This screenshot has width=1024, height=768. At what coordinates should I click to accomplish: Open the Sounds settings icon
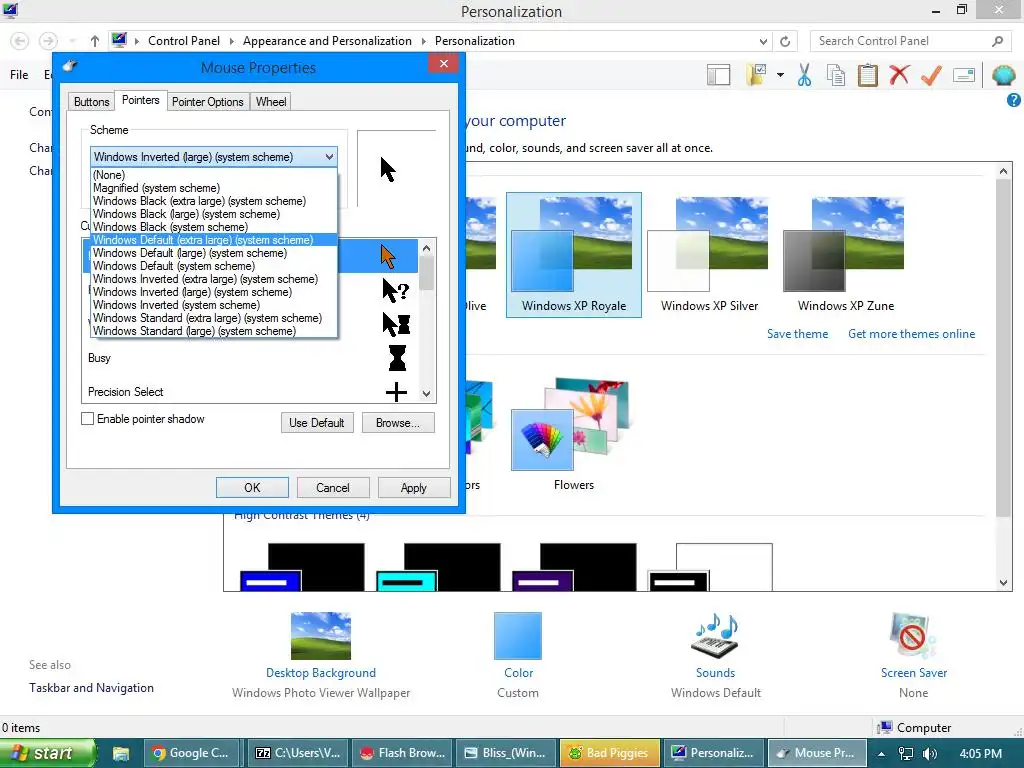coord(715,635)
